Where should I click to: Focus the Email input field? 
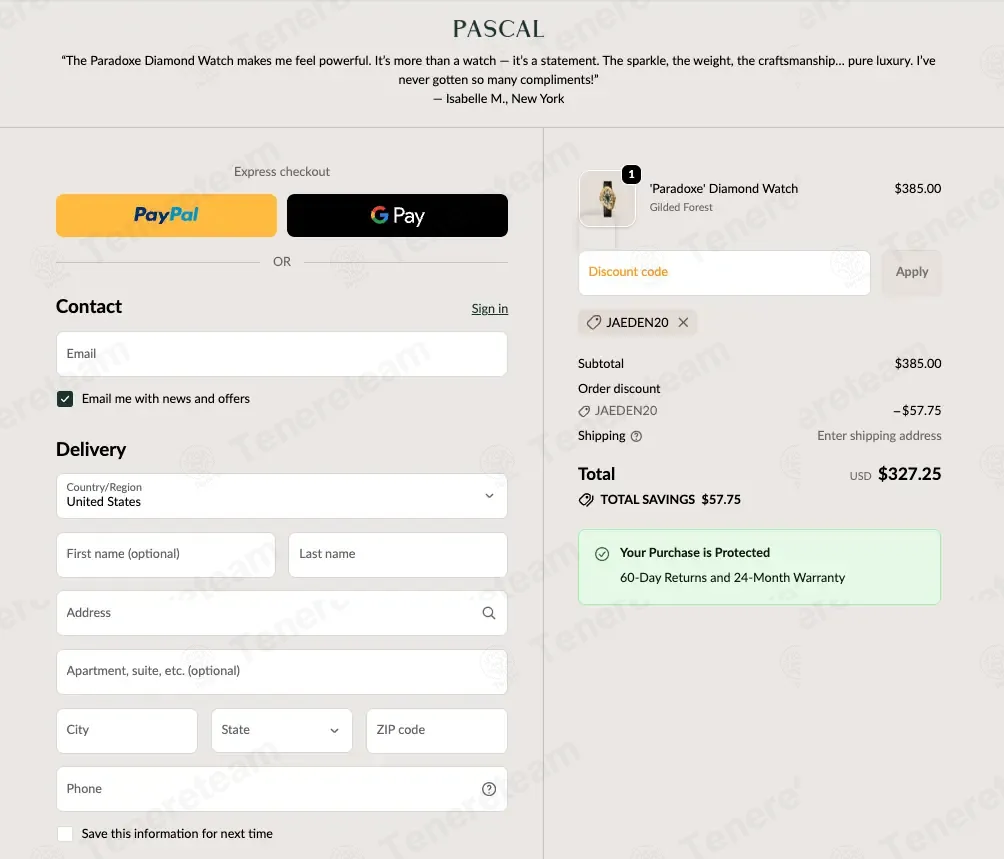coord(281,354)
